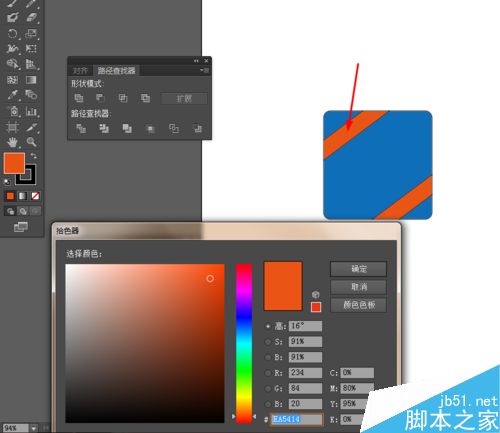Select the H hue radio button

(268, 326)
